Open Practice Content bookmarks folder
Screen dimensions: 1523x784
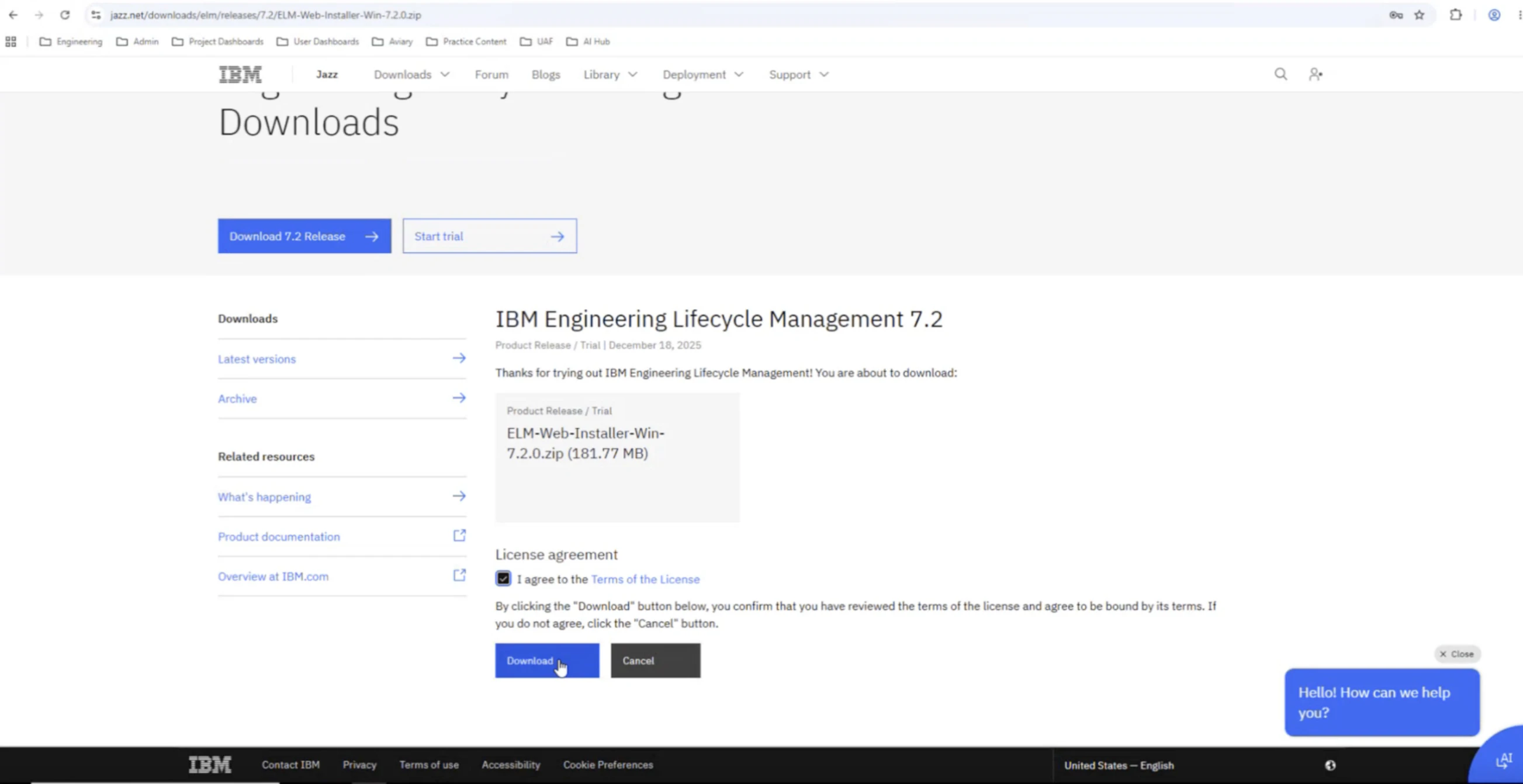[466, 41]
